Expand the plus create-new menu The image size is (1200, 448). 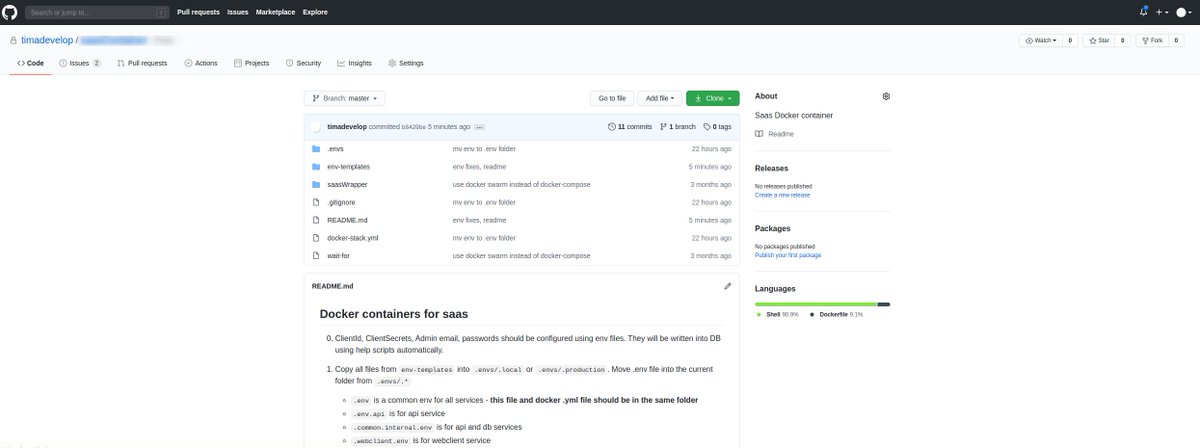pyautogui.click(x=1161, y=12)
